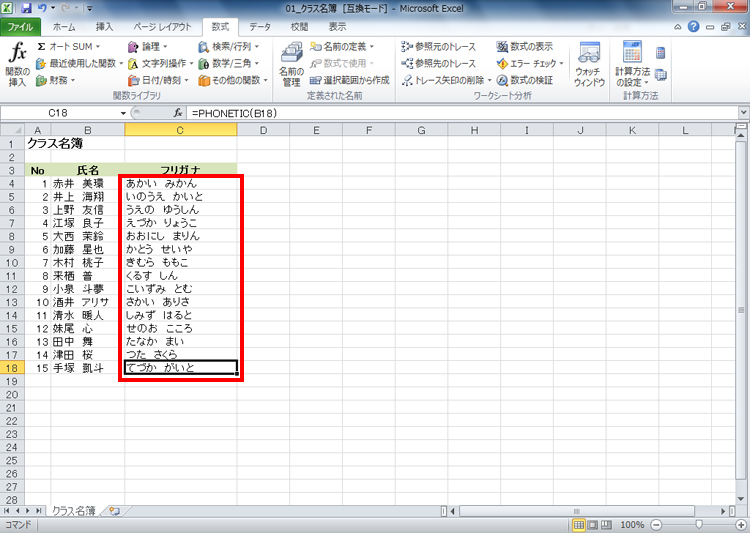Image resolution: width=750 pixels, height=533 pixels.
Task: Go to first sheet navigation arrow
Action: click(7, 511)
